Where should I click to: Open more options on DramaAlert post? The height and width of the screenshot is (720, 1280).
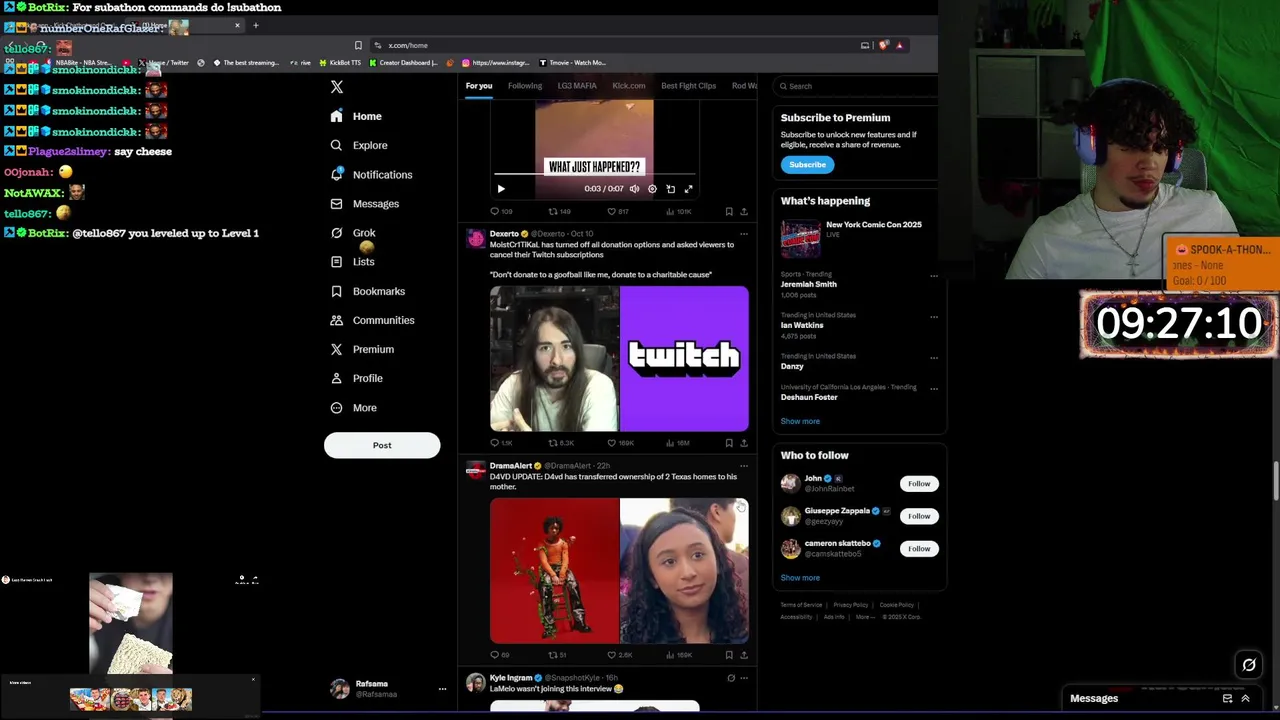(x=743, y=466)
